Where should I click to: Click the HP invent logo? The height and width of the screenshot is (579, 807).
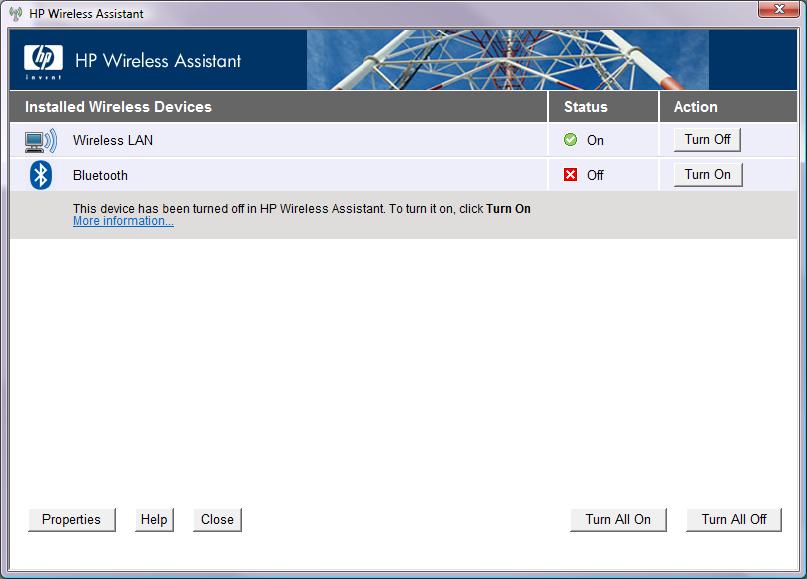[43, 62]
